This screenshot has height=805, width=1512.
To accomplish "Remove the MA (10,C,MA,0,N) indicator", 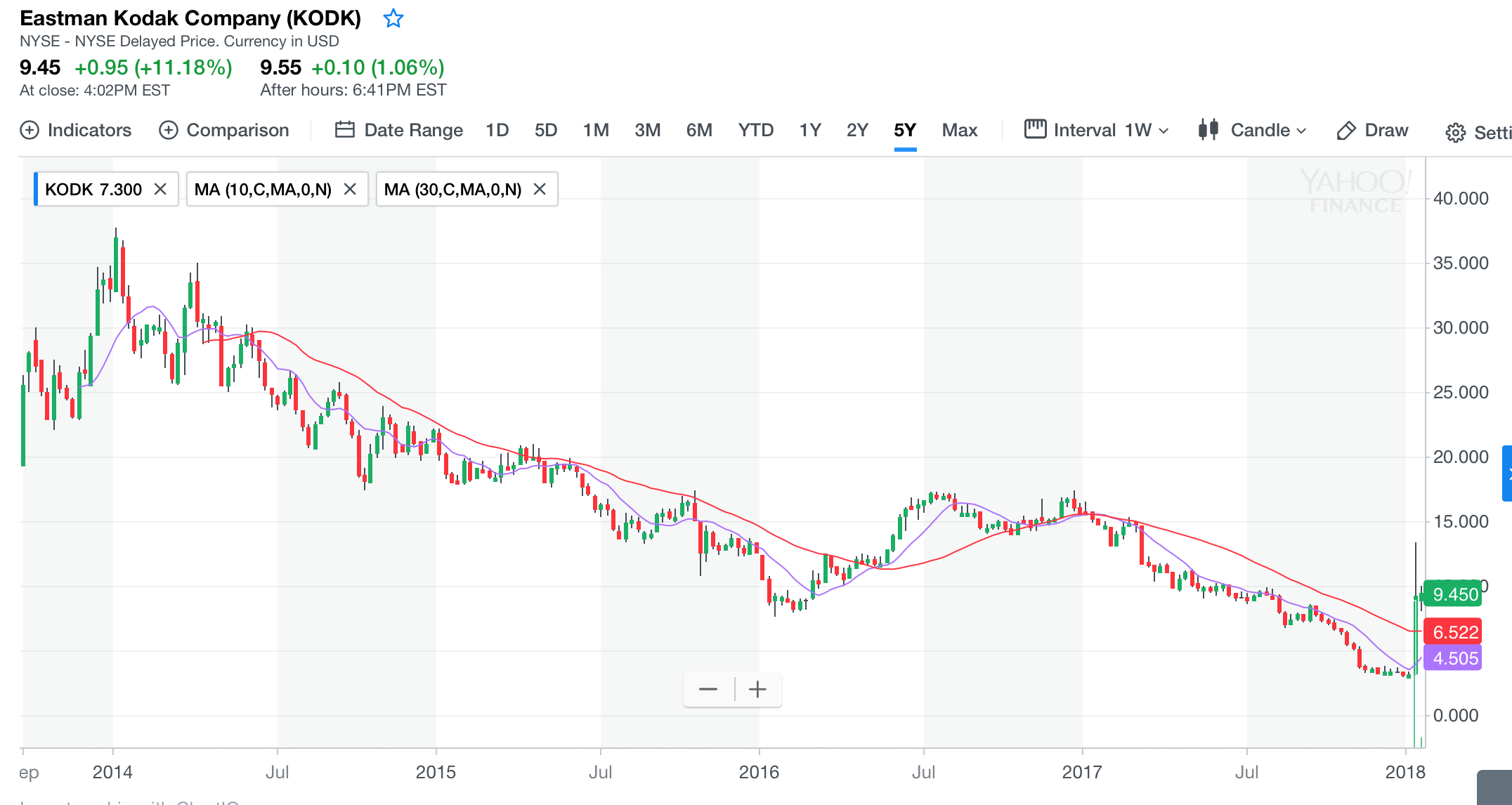I will coord(350,189).
